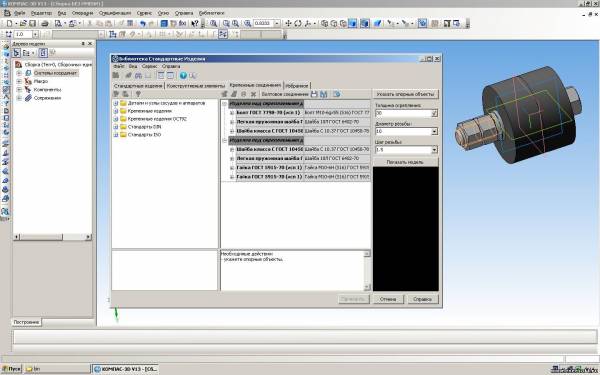Toggle second panel layout button in library toolbar

point(170,75)
